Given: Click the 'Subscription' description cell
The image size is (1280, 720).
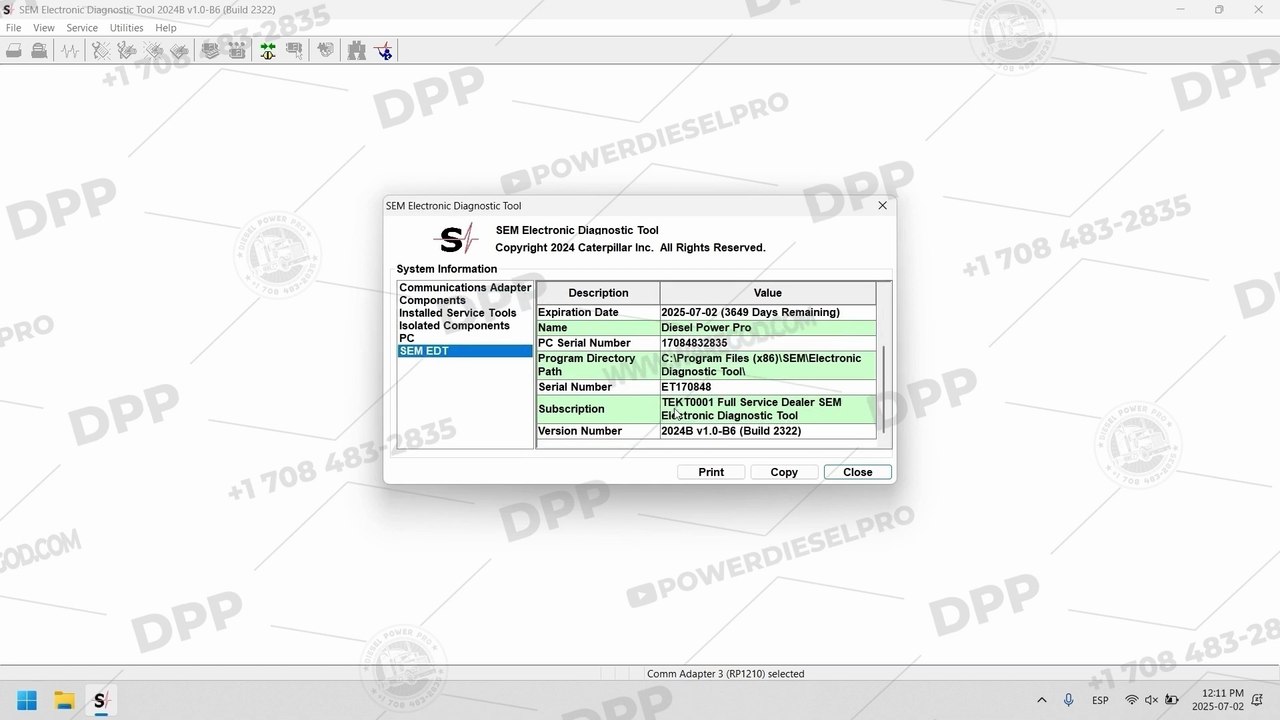Looking at the screenshot, I should point(598,409).
